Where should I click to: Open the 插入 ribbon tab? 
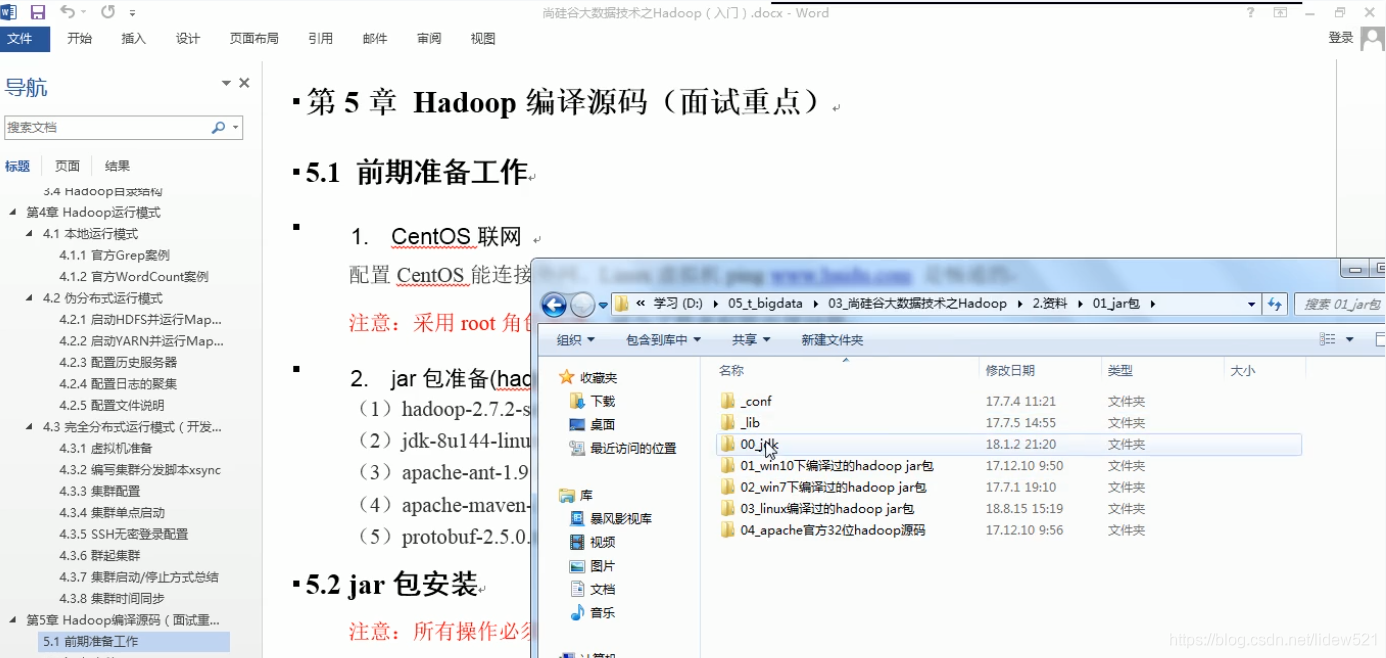[x=133, y=39]
